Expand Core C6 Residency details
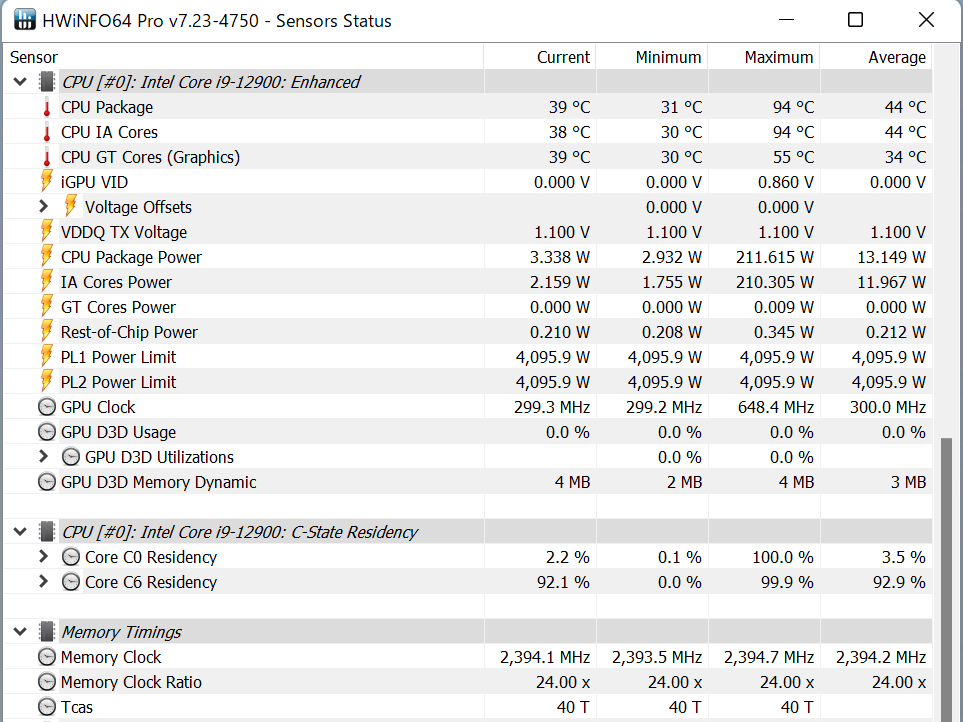This screenshot has height=722, width=963. [43, 582]
